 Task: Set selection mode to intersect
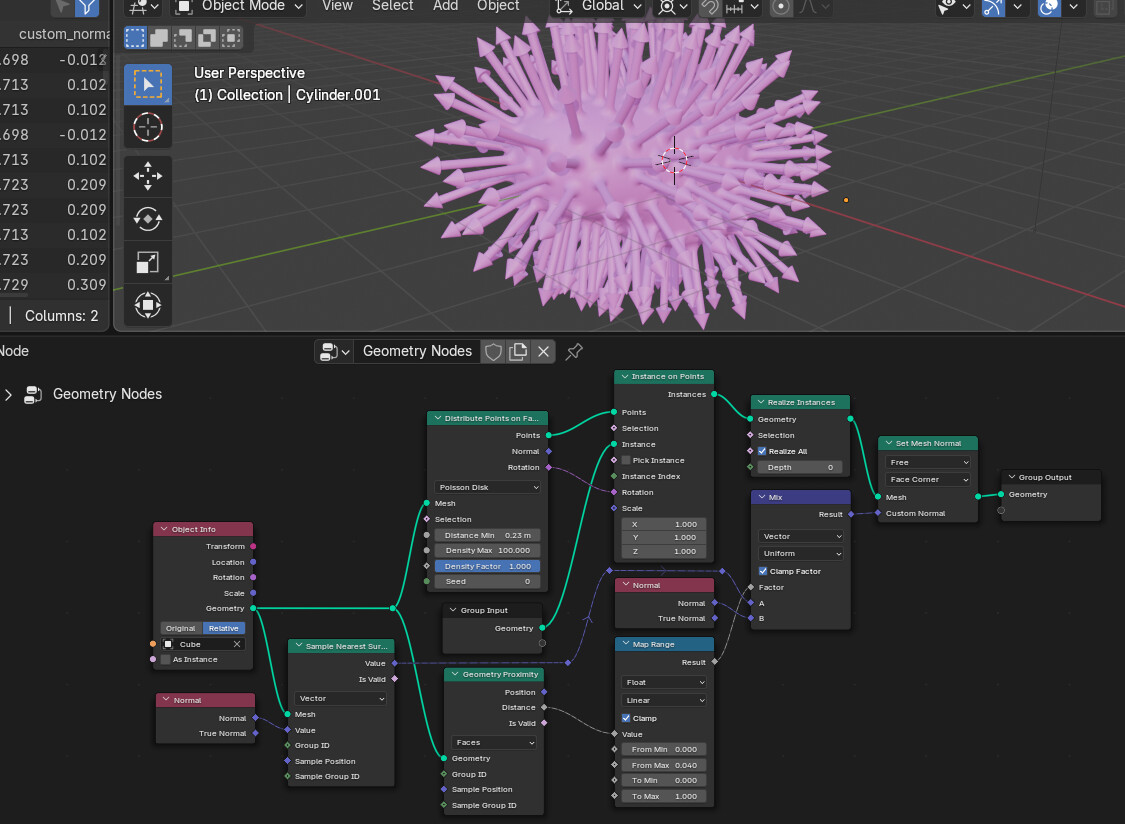coord(230,37)
